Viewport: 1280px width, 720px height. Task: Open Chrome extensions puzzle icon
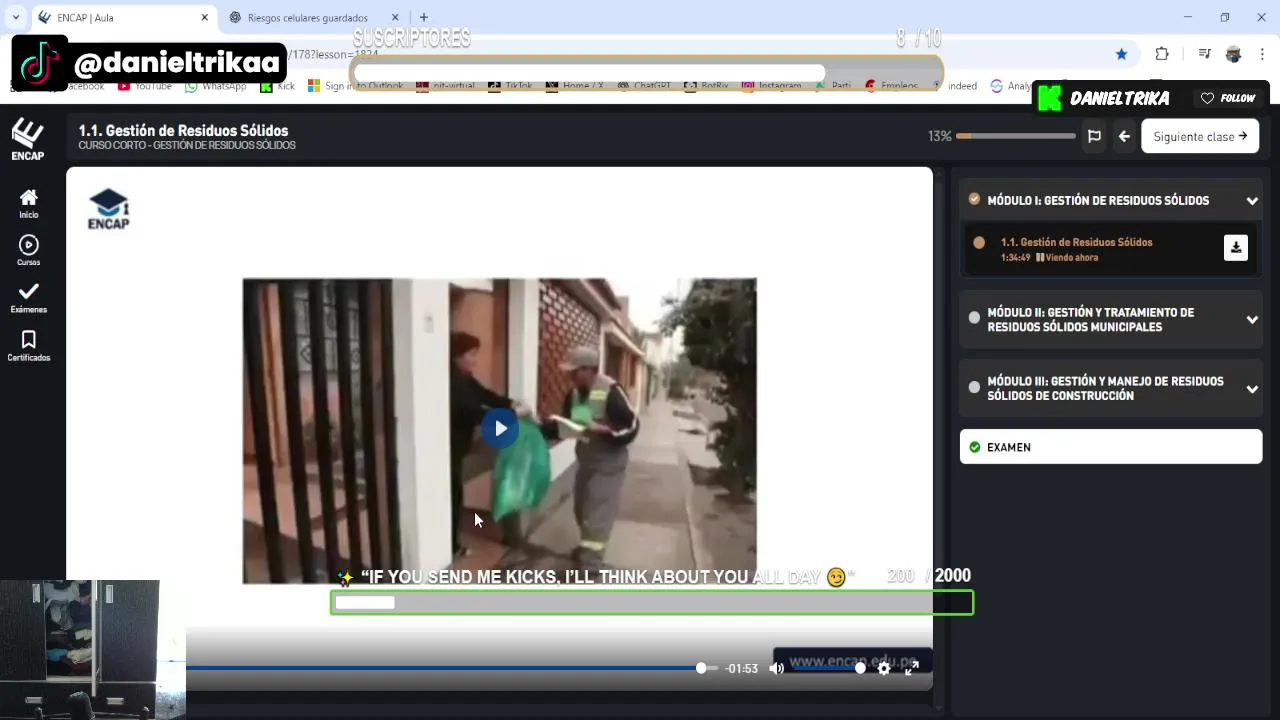1162,54
